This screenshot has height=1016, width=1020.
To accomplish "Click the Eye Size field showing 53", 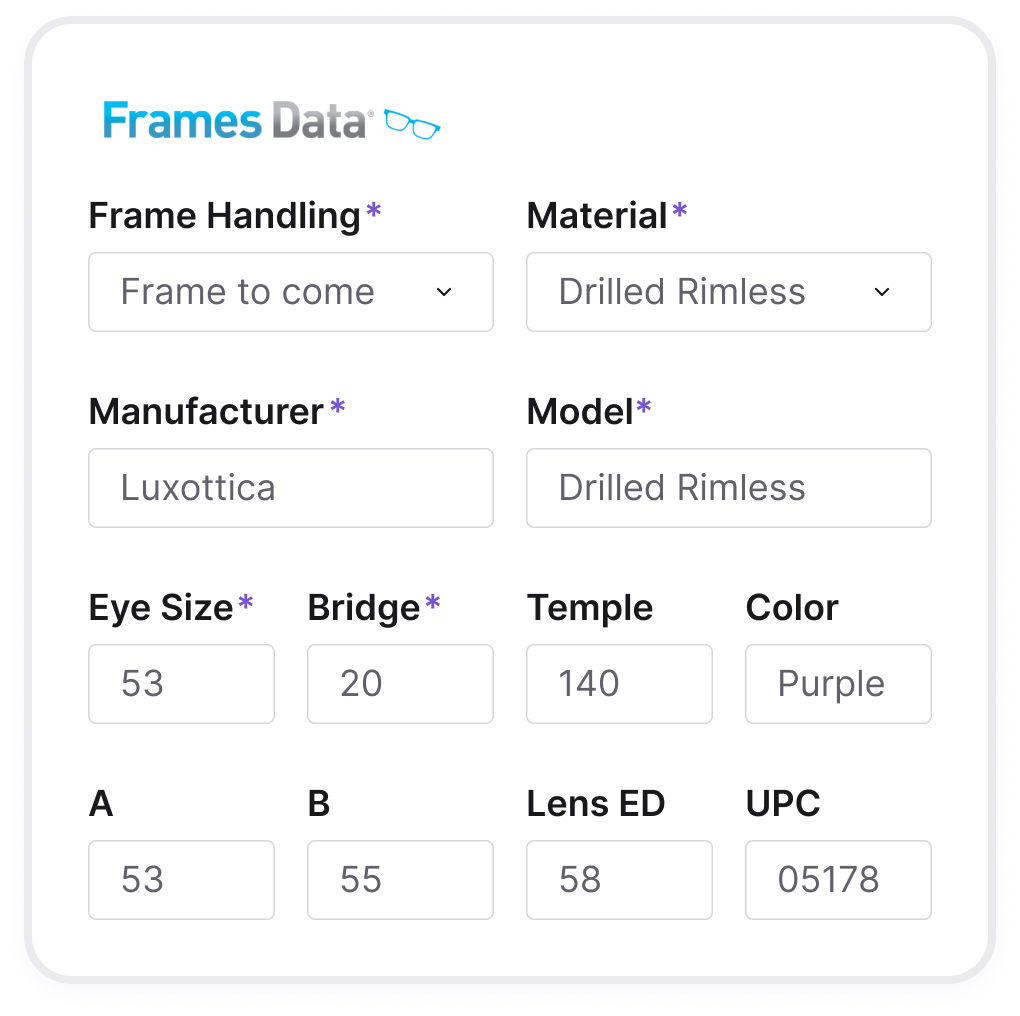I will click(x=181, y=684).
